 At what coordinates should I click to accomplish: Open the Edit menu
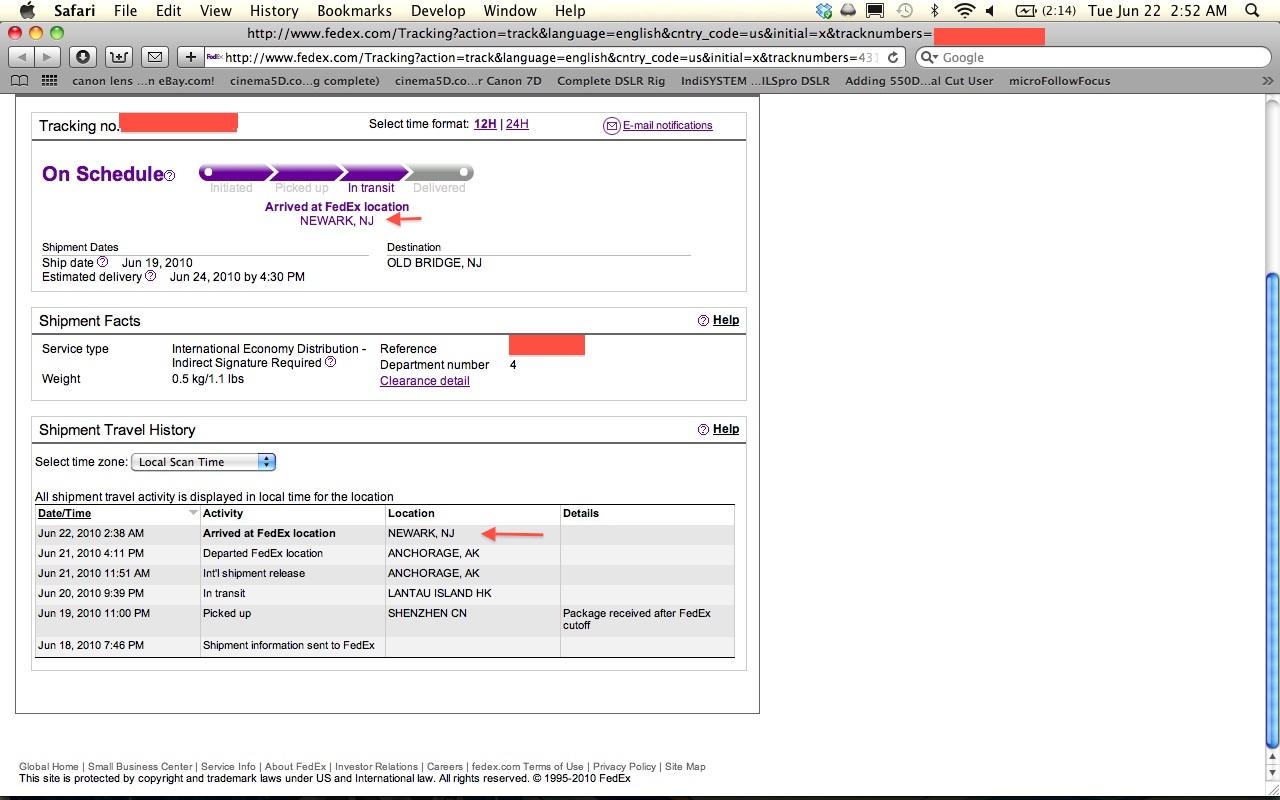coord(169,11)
